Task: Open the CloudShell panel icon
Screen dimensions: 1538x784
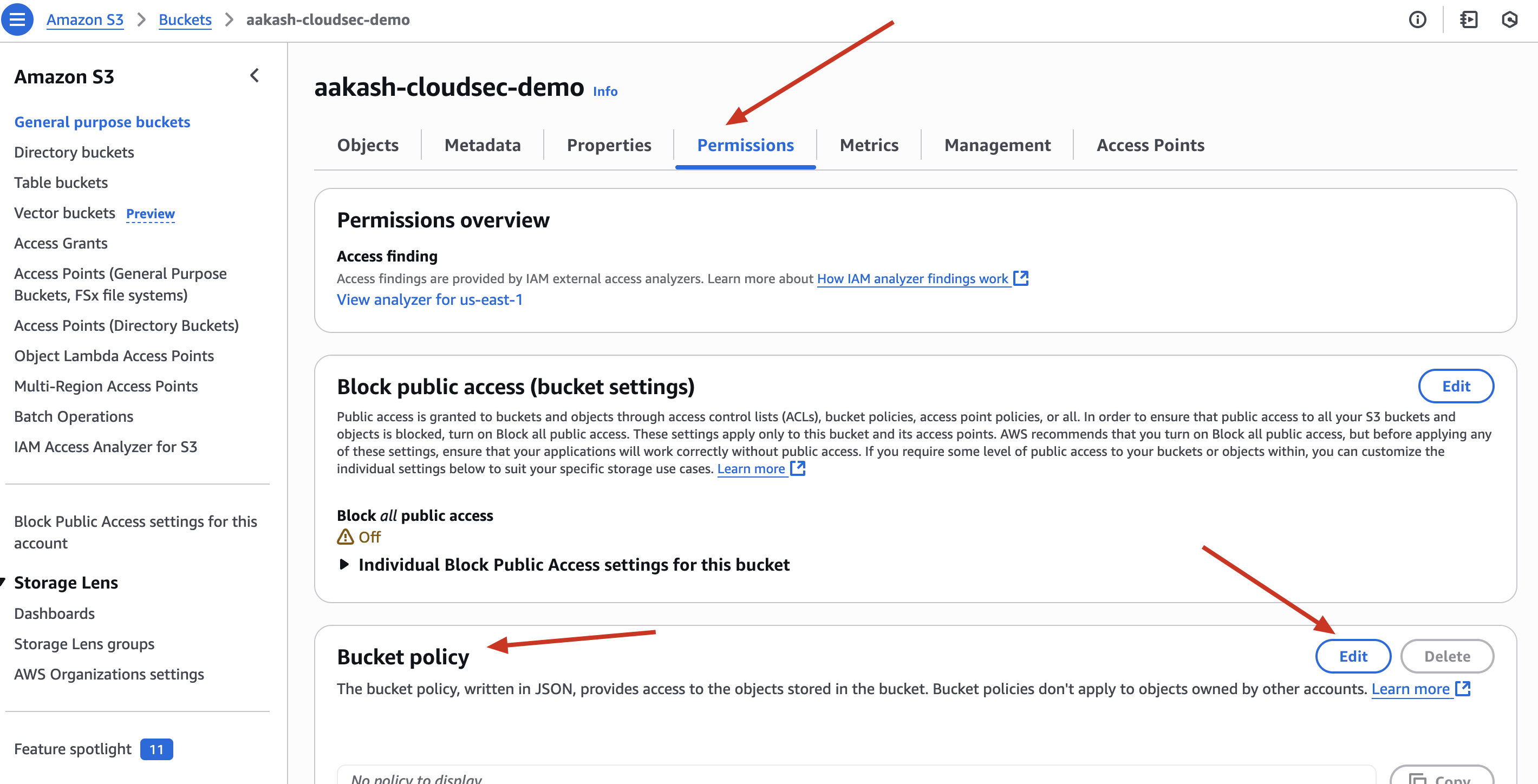Action: click(x=1469, y=19)
